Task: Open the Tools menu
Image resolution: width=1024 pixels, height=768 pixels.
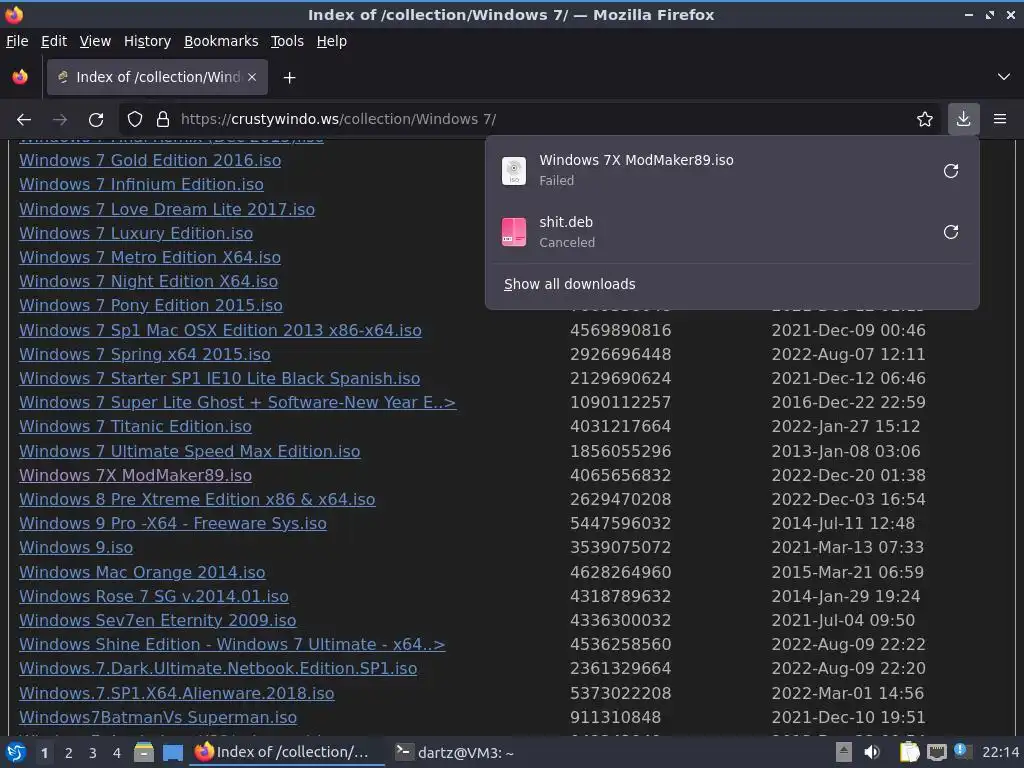Action: pos(287,41)
